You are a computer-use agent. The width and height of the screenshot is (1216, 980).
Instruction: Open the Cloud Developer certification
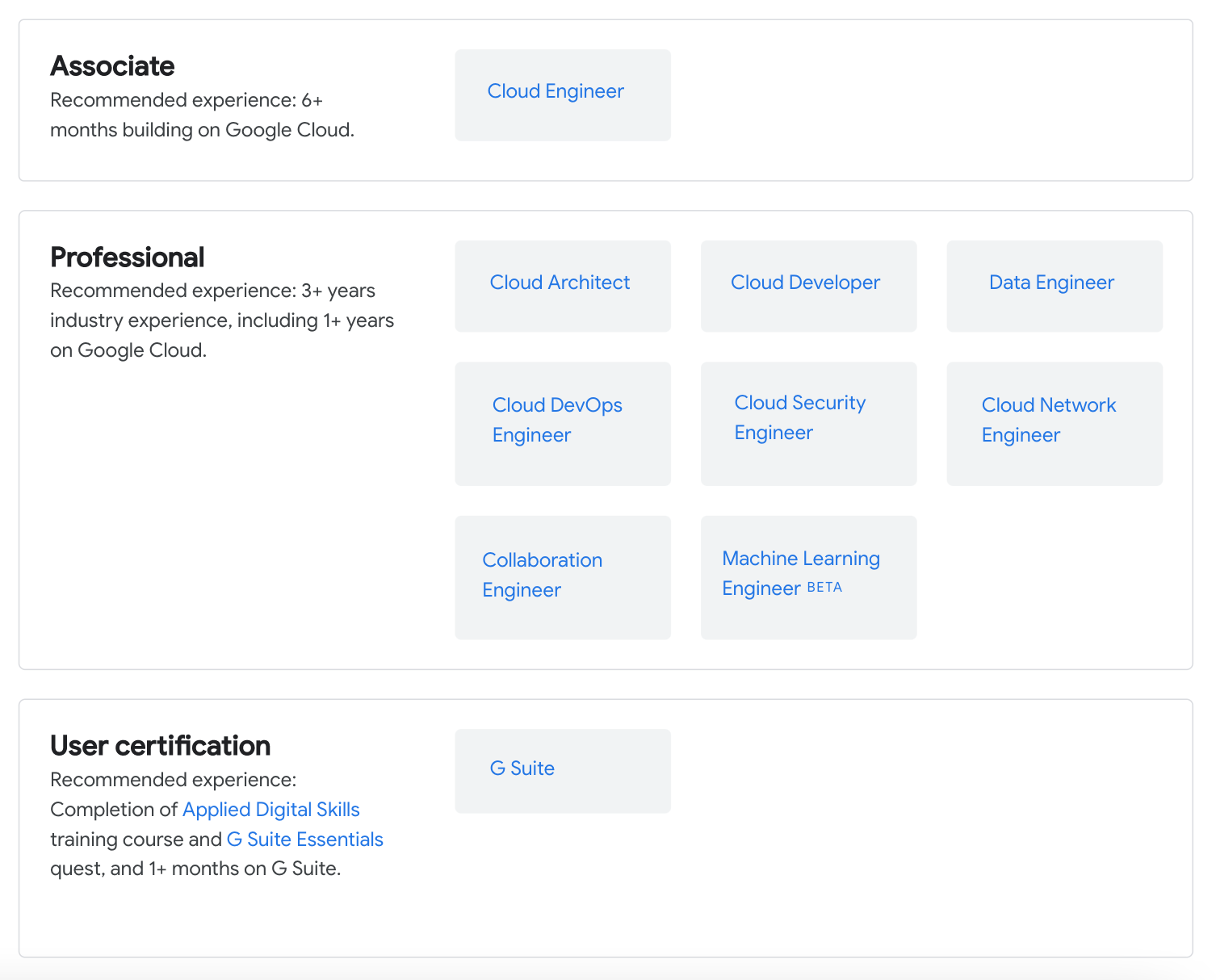[x=808, y=286]
